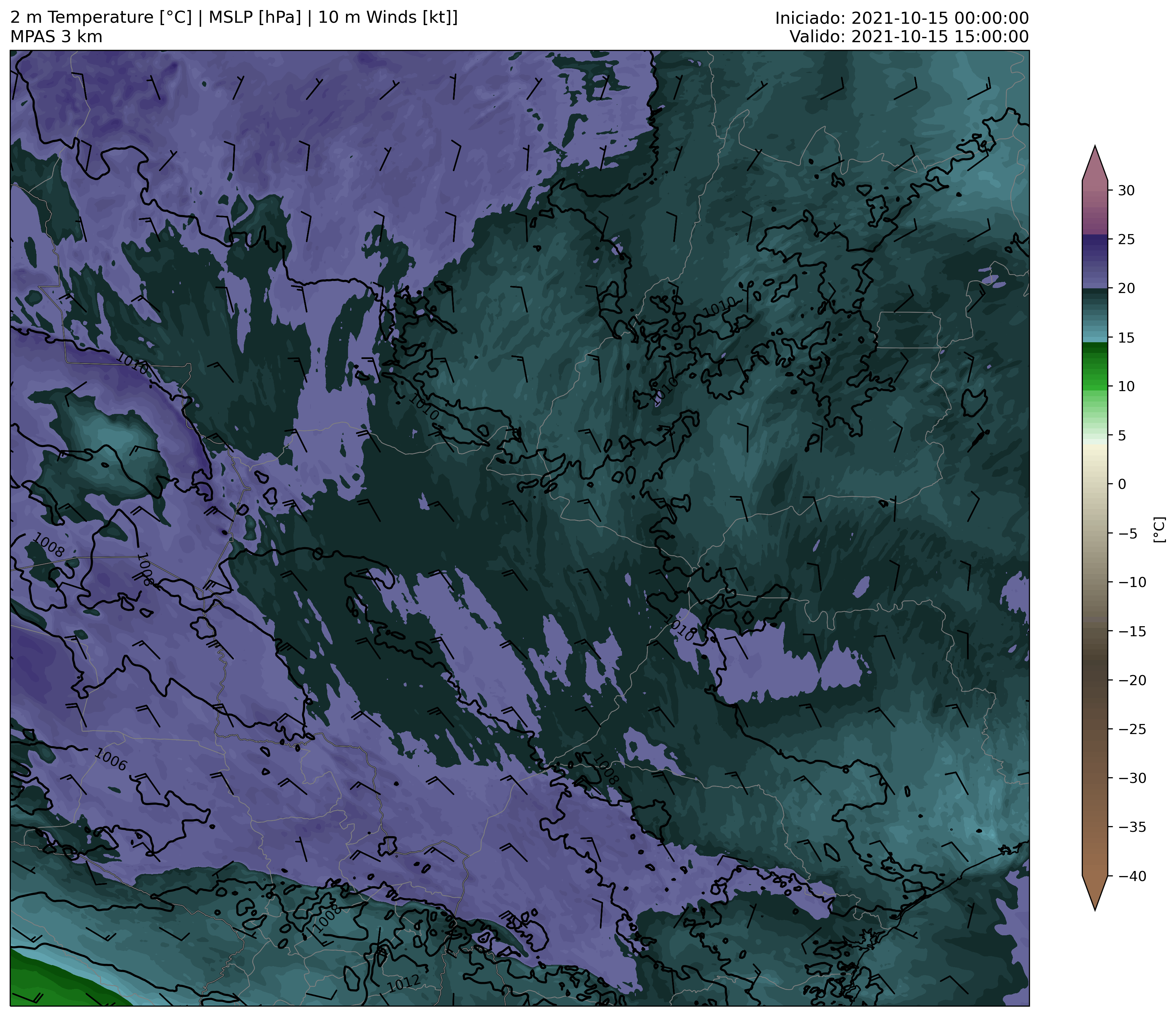1176x1016 pixels.
Task: Click the 1006 isobar contour label
Action: (x=110, y=759)
